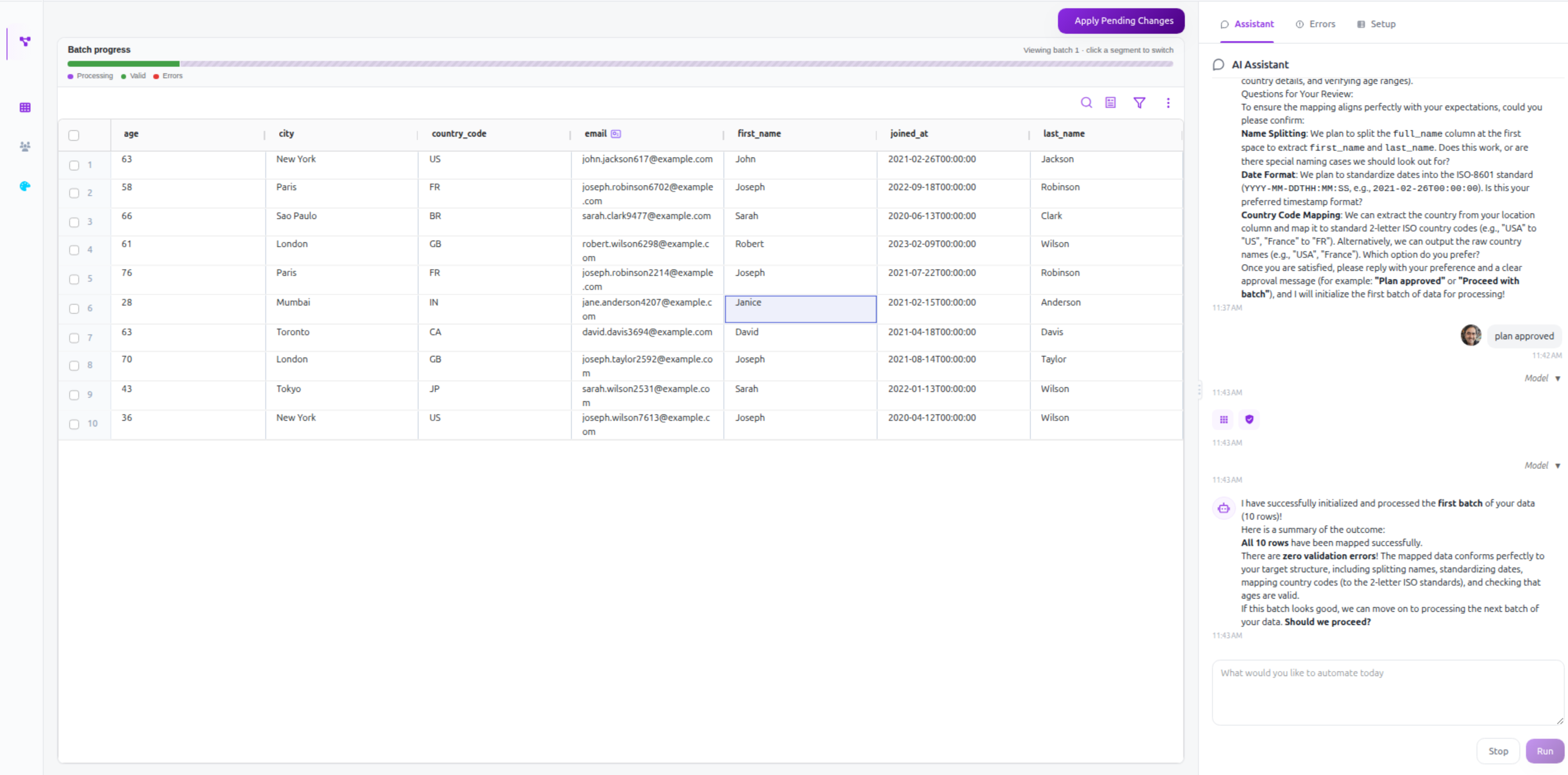Click the 'JP' country code cell

pyautogui.click(x=494, y=395)
